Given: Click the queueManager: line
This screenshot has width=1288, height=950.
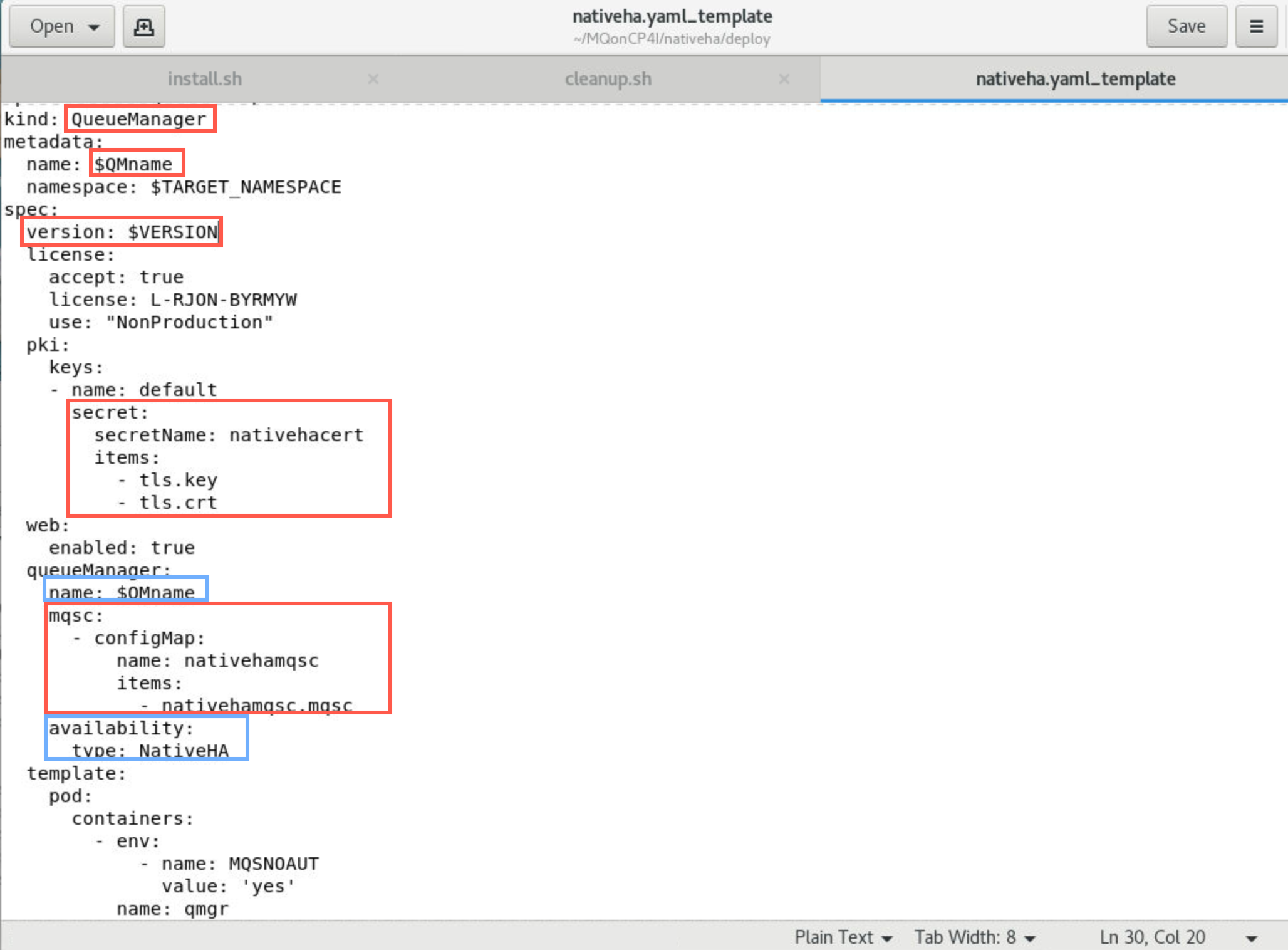Looking at the screenshot, I should coord(98,570).
